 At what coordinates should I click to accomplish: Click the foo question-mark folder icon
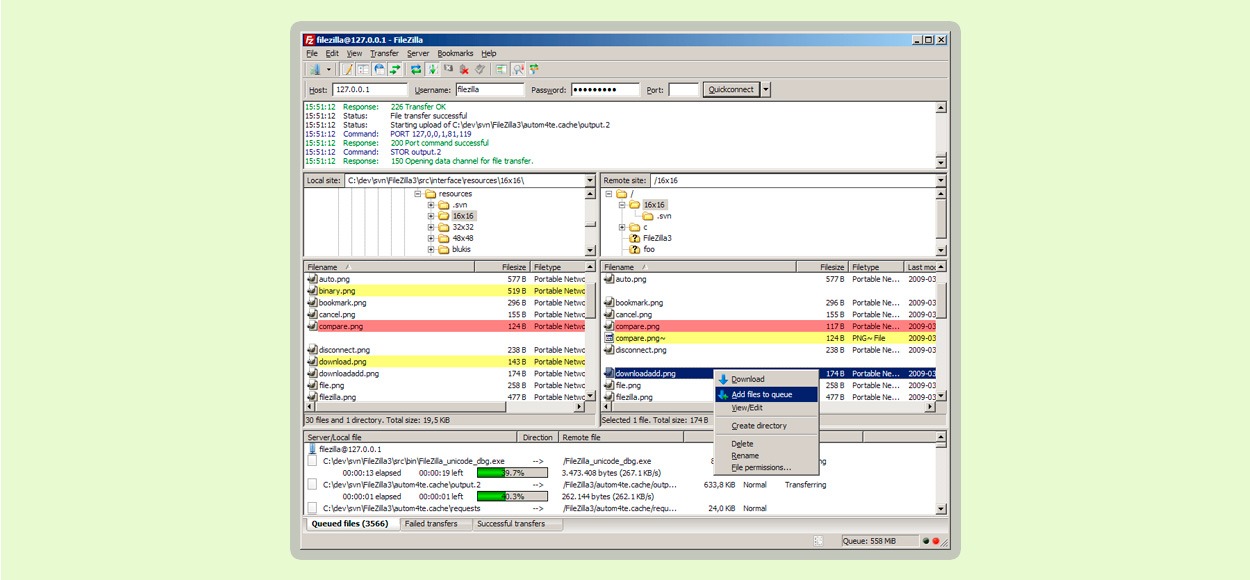[634, 250]
